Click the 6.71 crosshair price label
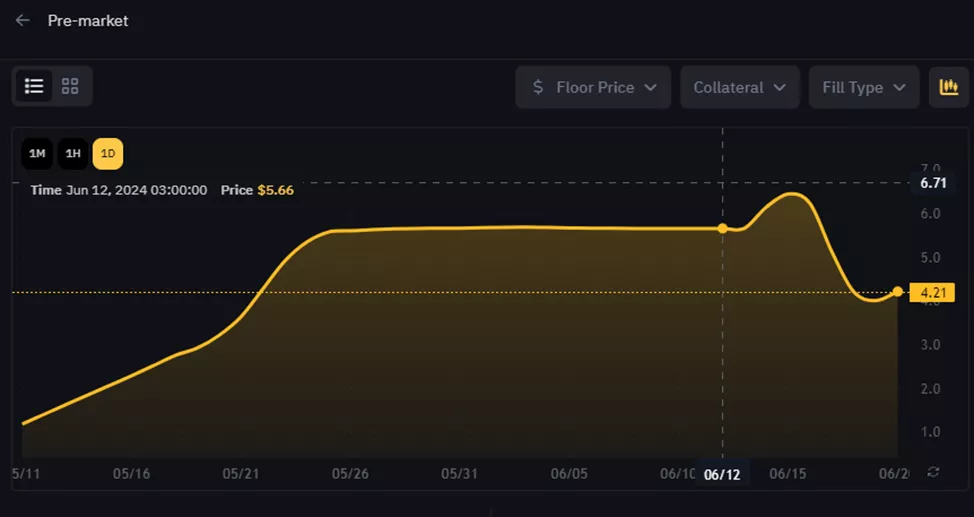 click(x=932, y=183)
